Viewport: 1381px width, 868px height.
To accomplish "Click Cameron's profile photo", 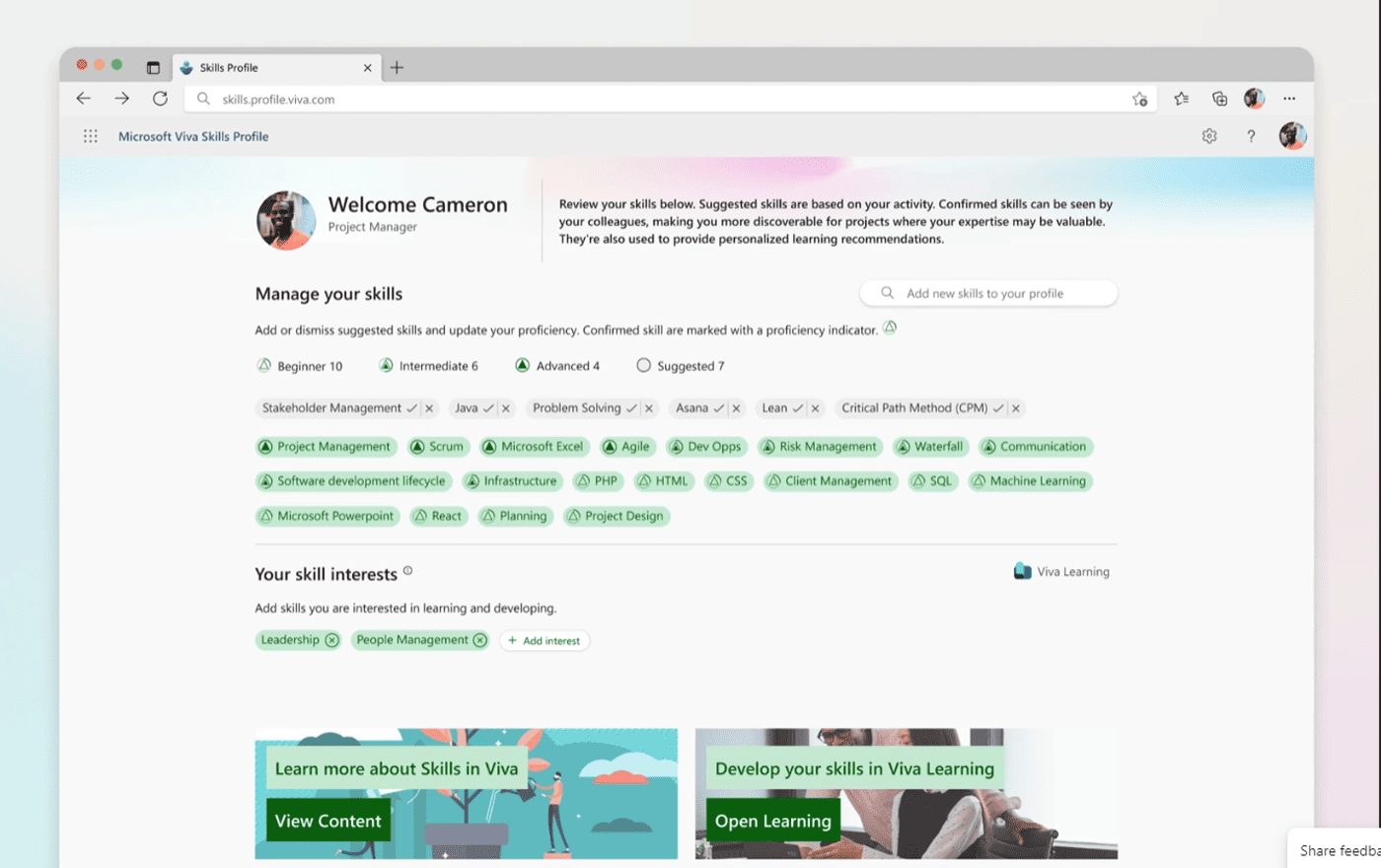I will pyautogui.click(x=286, y=220).
